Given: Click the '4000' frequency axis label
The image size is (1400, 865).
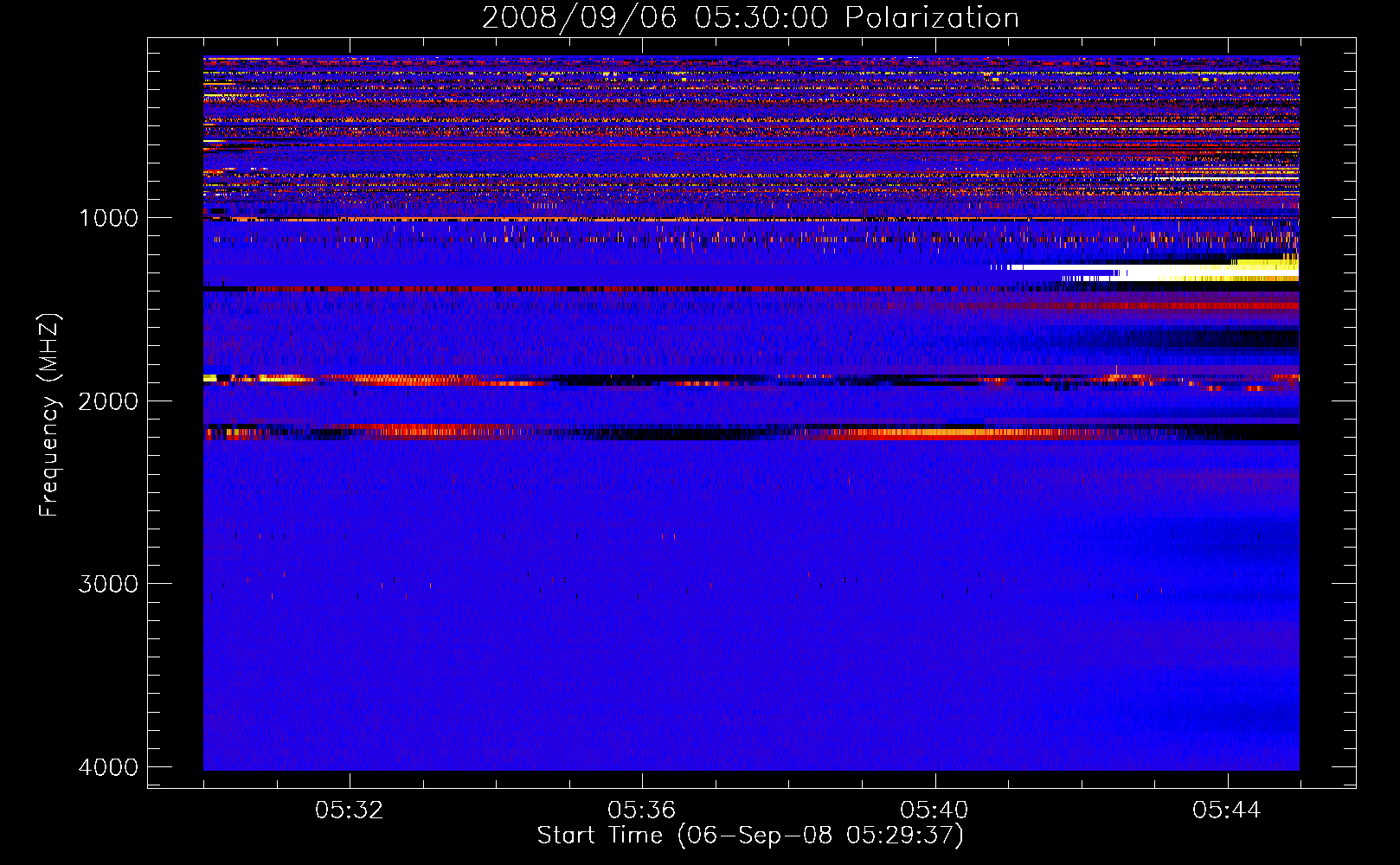Looking at the screenshot, I should click(x=108, y=767).
